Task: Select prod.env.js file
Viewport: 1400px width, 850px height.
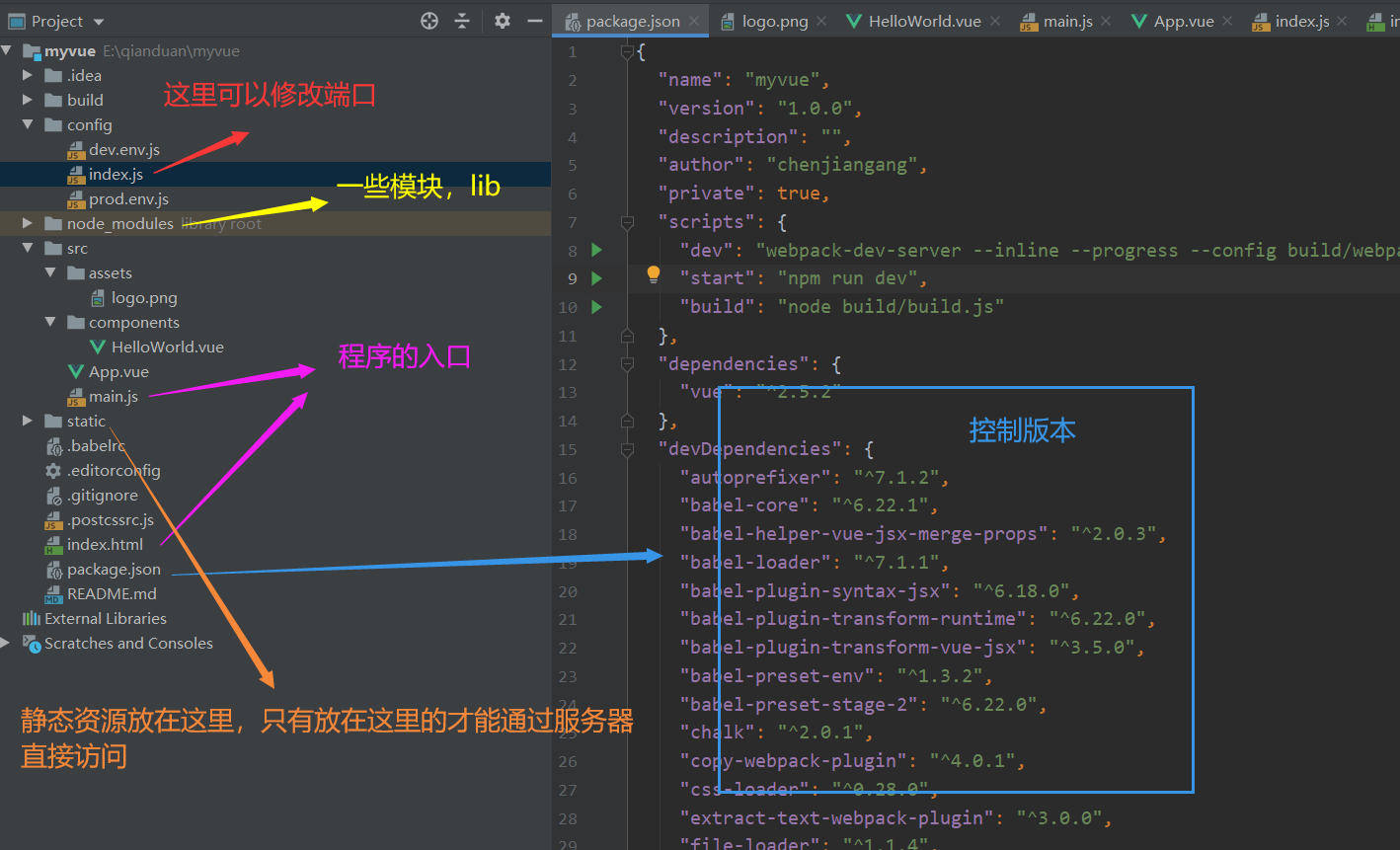Action: click(x=128, y=199)
